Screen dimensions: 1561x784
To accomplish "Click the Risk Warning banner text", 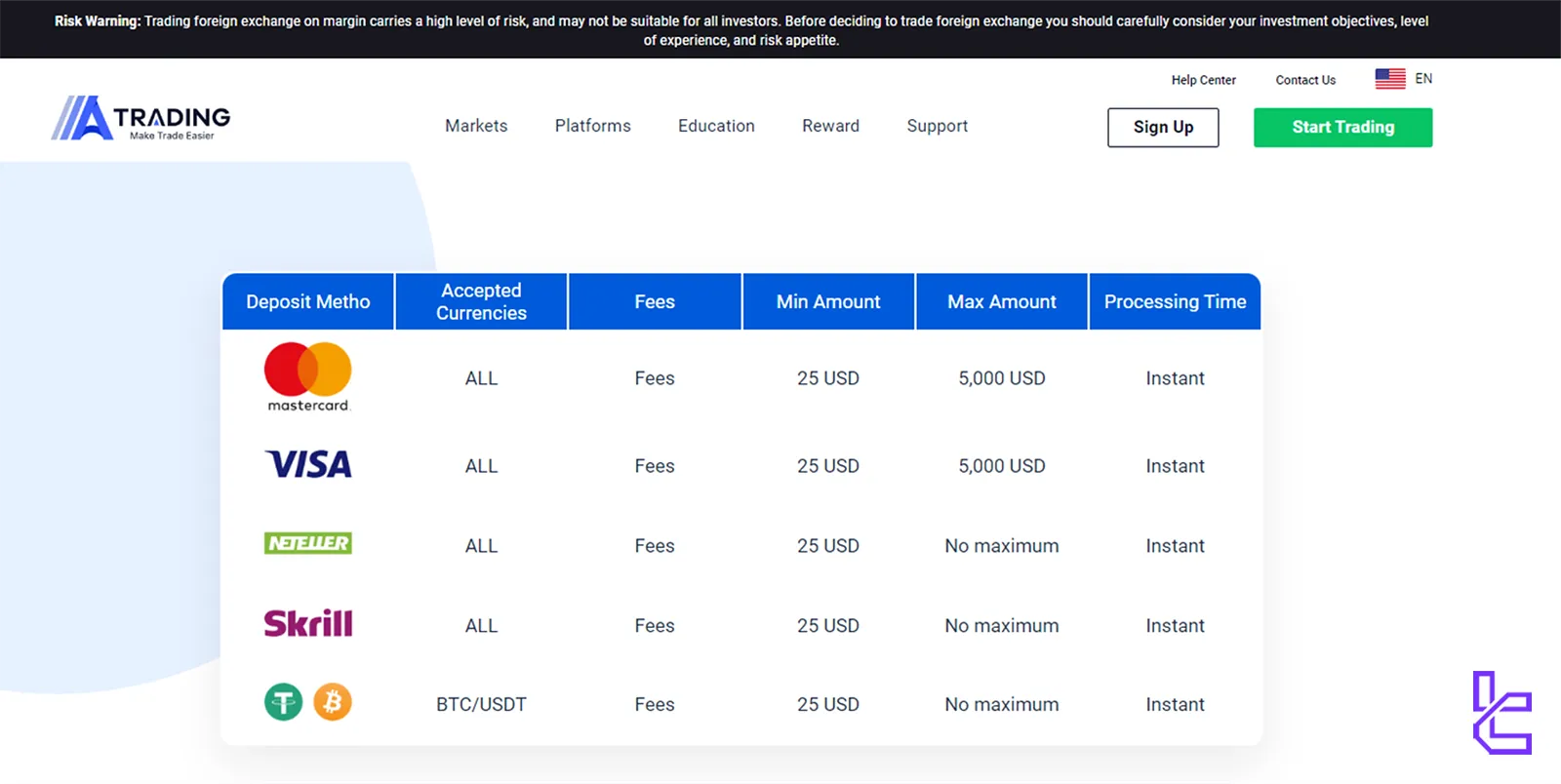I will 741,30.
